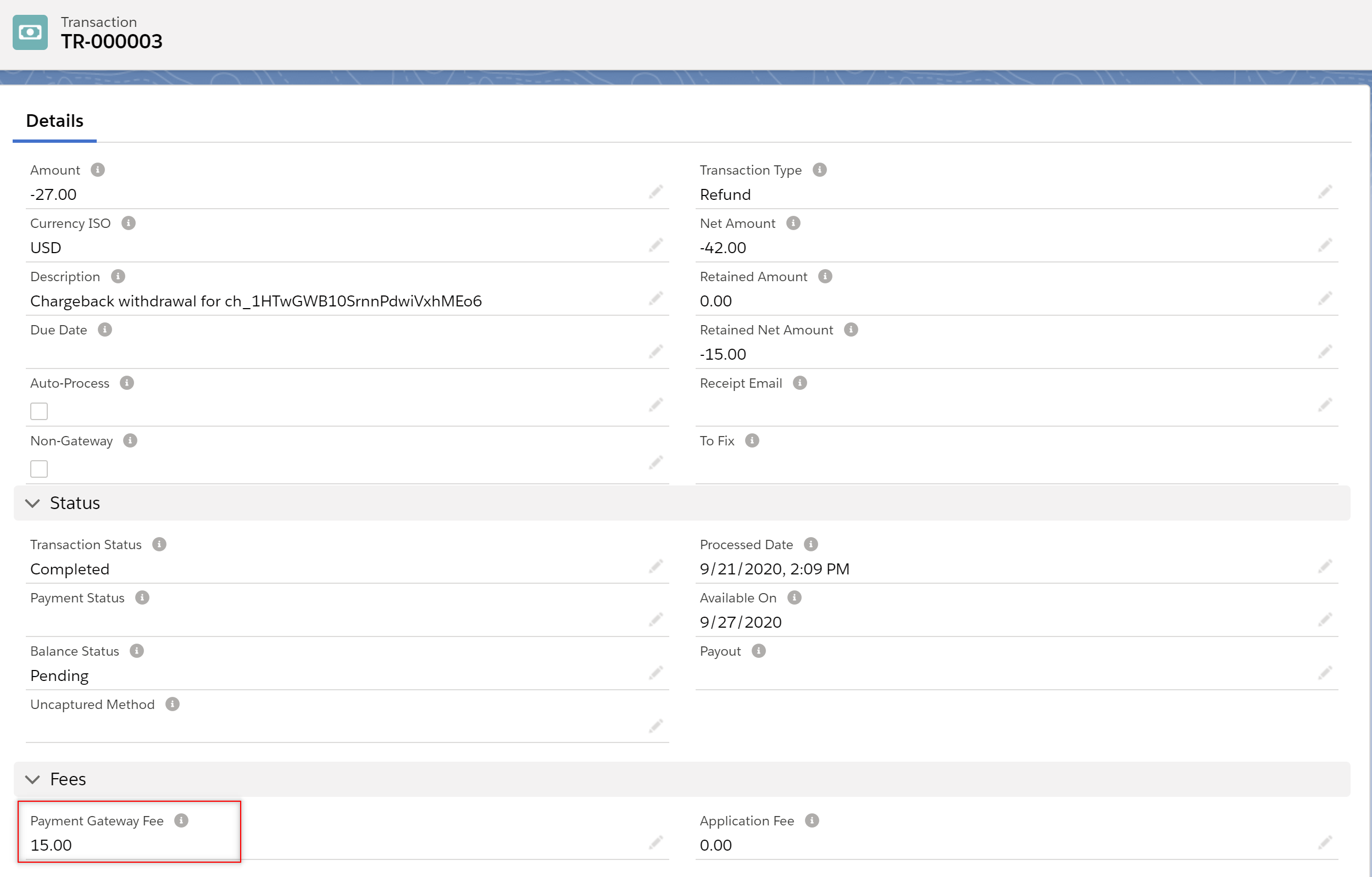This screenshot has width=1372, height=877.
Task: Toggle the Non-Gateway checkbox
Action: [39, 469]
